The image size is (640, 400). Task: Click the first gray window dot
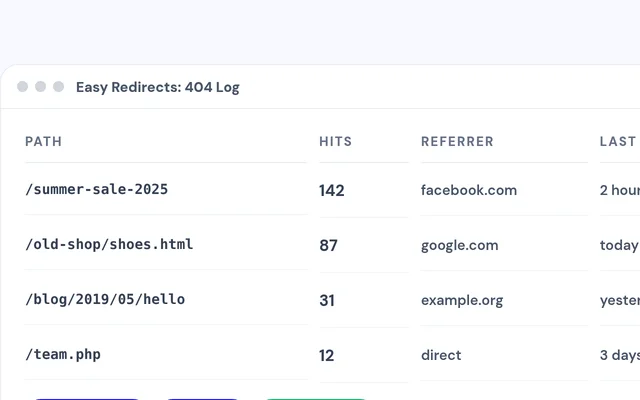[x=22, y=87]
